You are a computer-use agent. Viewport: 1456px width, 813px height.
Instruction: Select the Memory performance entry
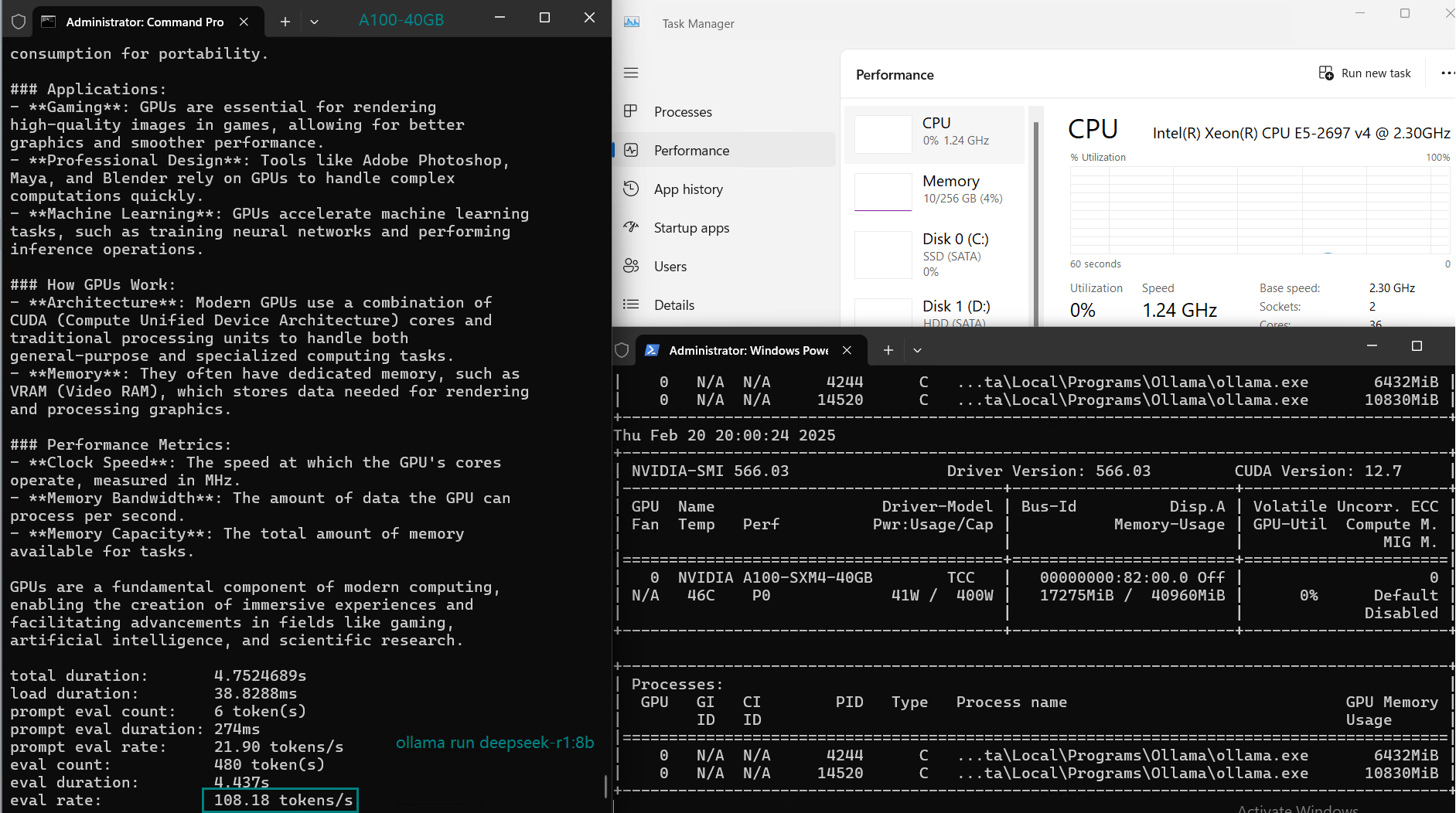click(936, 192)
